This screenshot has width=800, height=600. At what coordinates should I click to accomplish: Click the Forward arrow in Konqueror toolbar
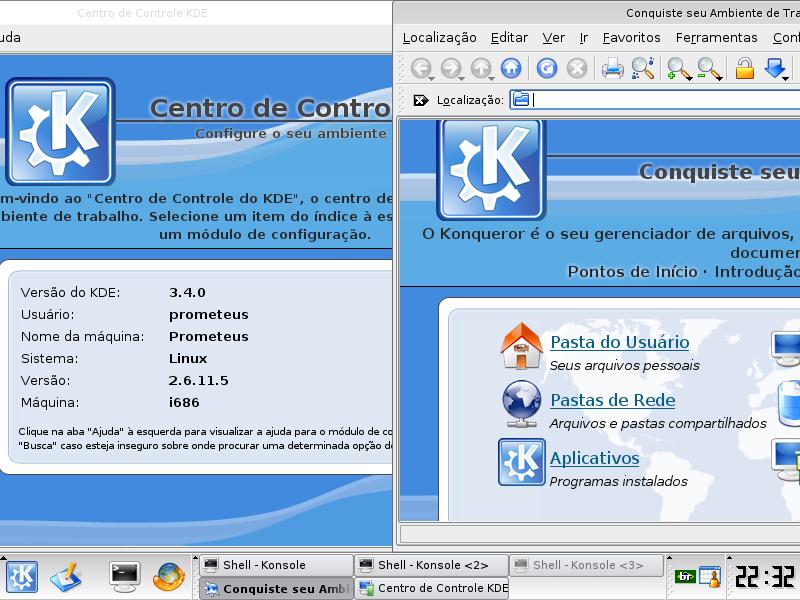(x=452, y=68)
